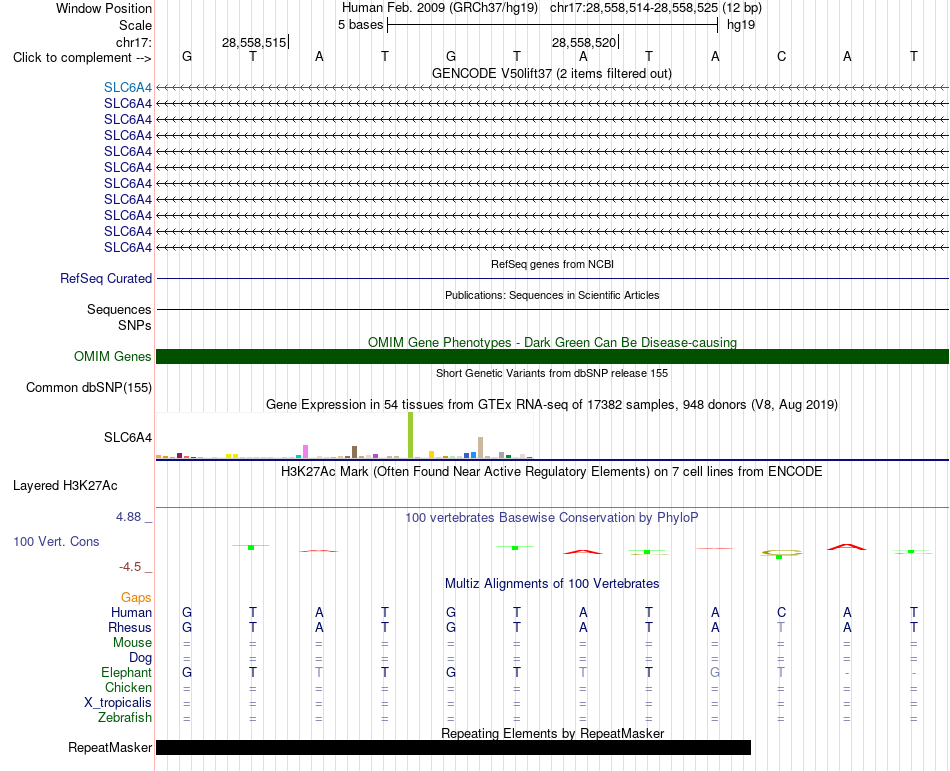Click the 'Common dbSNP(155)' track label
The image size is (950, 771).
pyautogui.click(x=89, y=388)
